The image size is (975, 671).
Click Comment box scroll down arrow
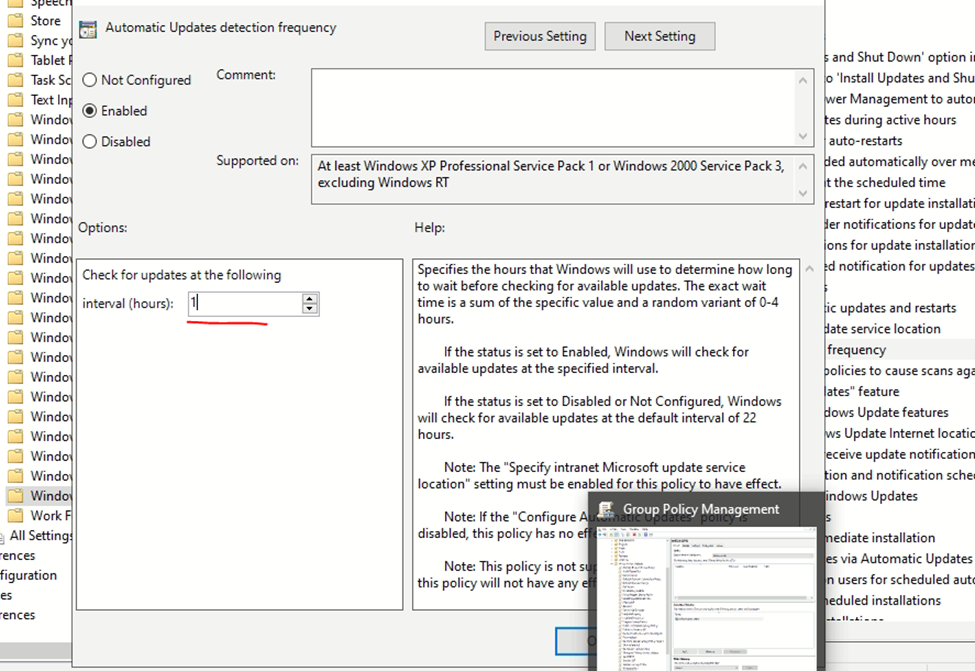[x=803, y=136]
